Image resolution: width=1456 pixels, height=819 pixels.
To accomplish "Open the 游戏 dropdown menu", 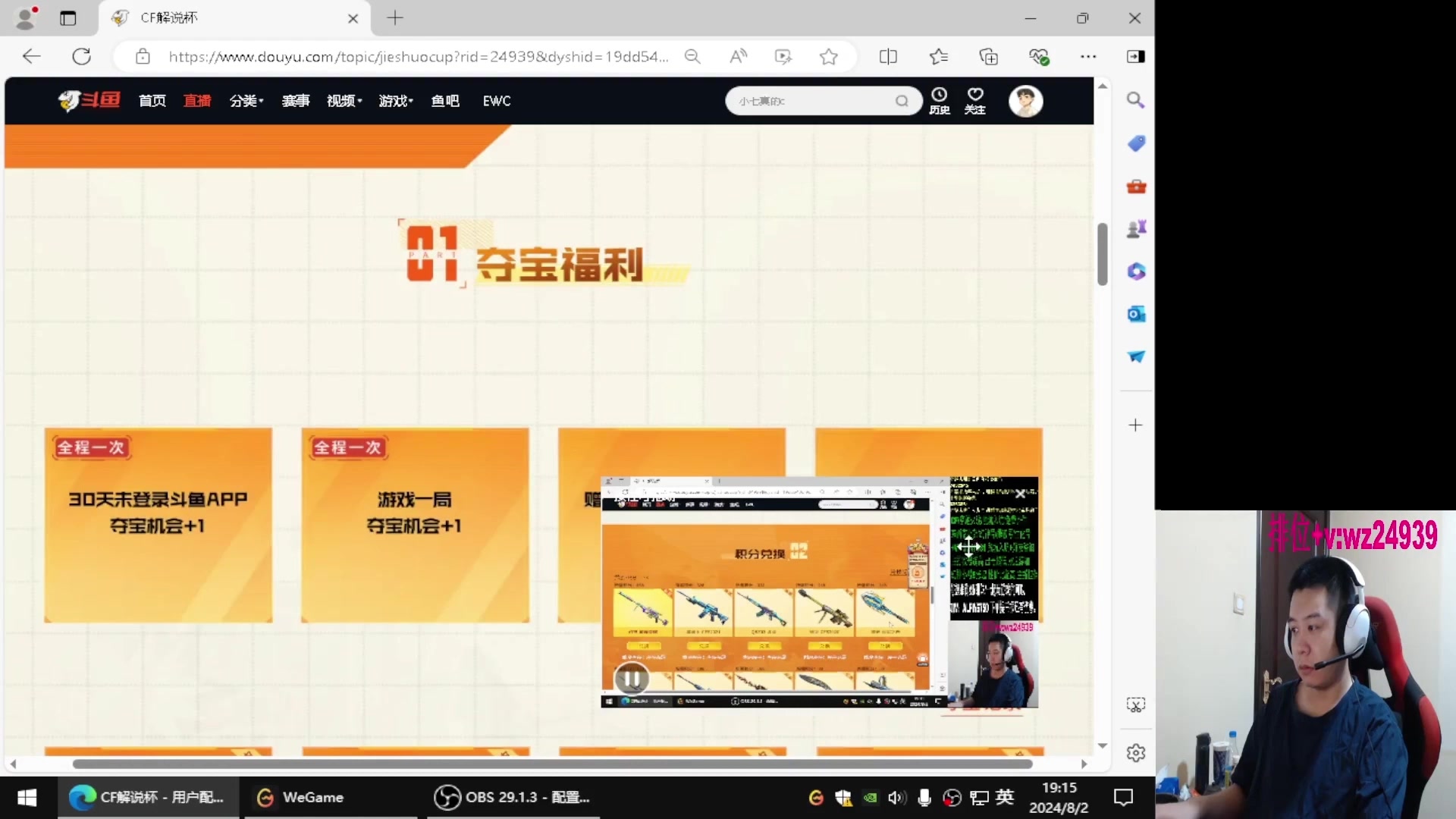I will [x=394, y=100].
